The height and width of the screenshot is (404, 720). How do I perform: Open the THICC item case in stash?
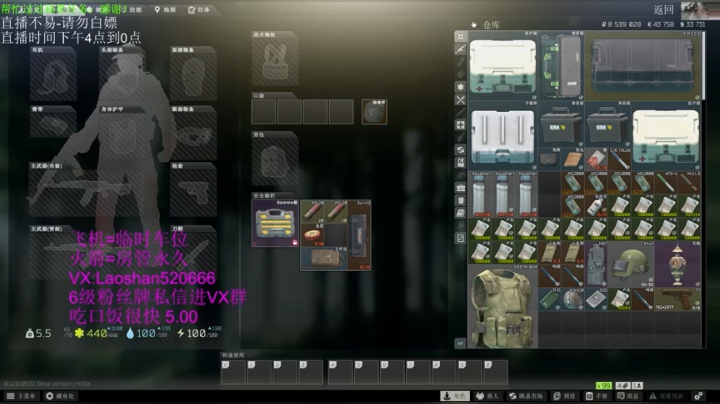(x=642, y=66)
